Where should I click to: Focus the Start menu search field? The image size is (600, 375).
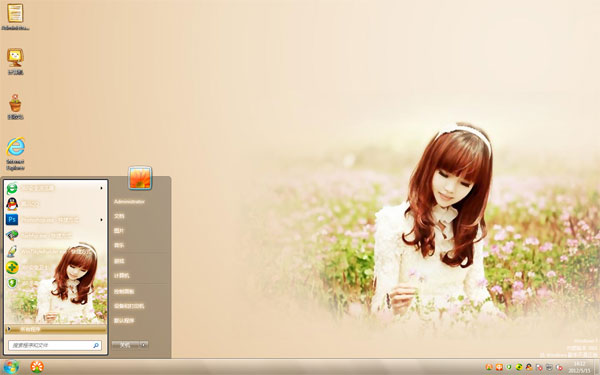pos(55,346)
